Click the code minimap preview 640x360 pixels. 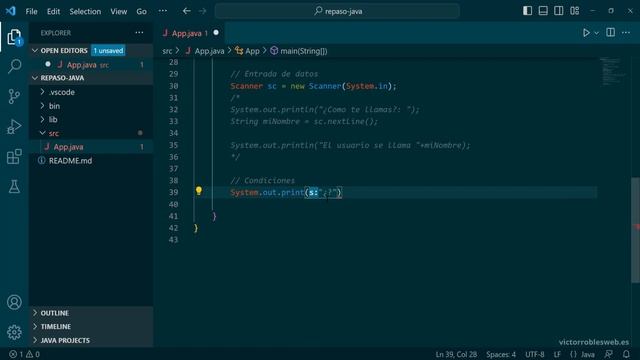click(x=613, y=71)
